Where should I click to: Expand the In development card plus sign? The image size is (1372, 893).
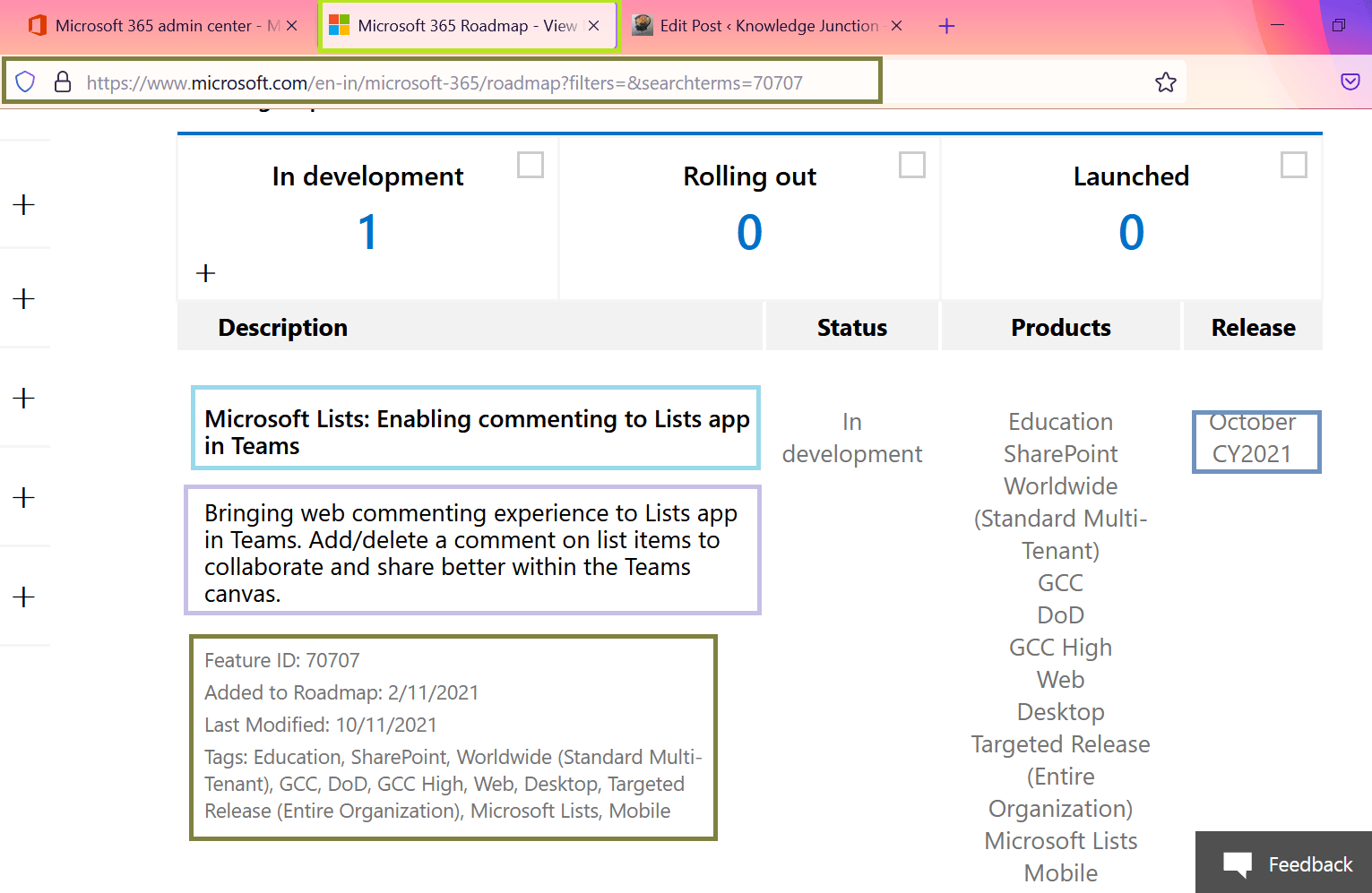pos(206,273)
